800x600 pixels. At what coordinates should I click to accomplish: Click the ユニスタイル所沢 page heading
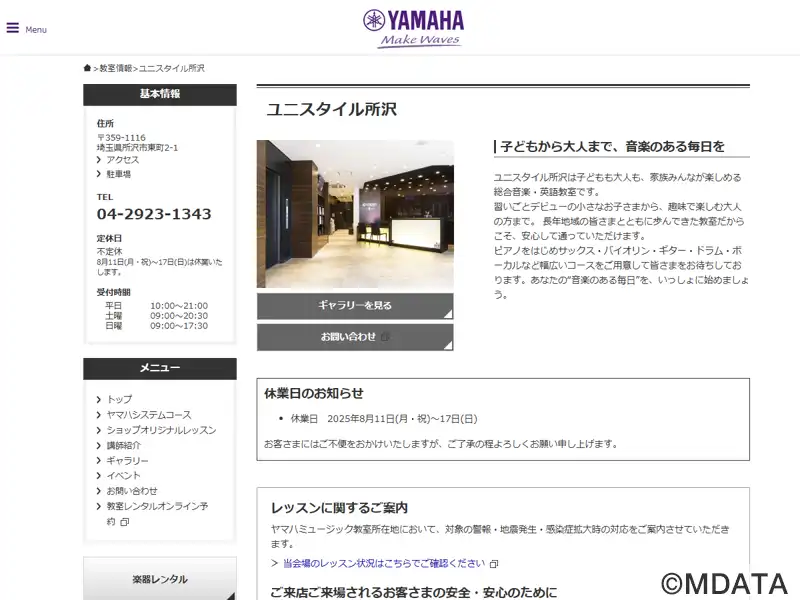tap(332, 109)
